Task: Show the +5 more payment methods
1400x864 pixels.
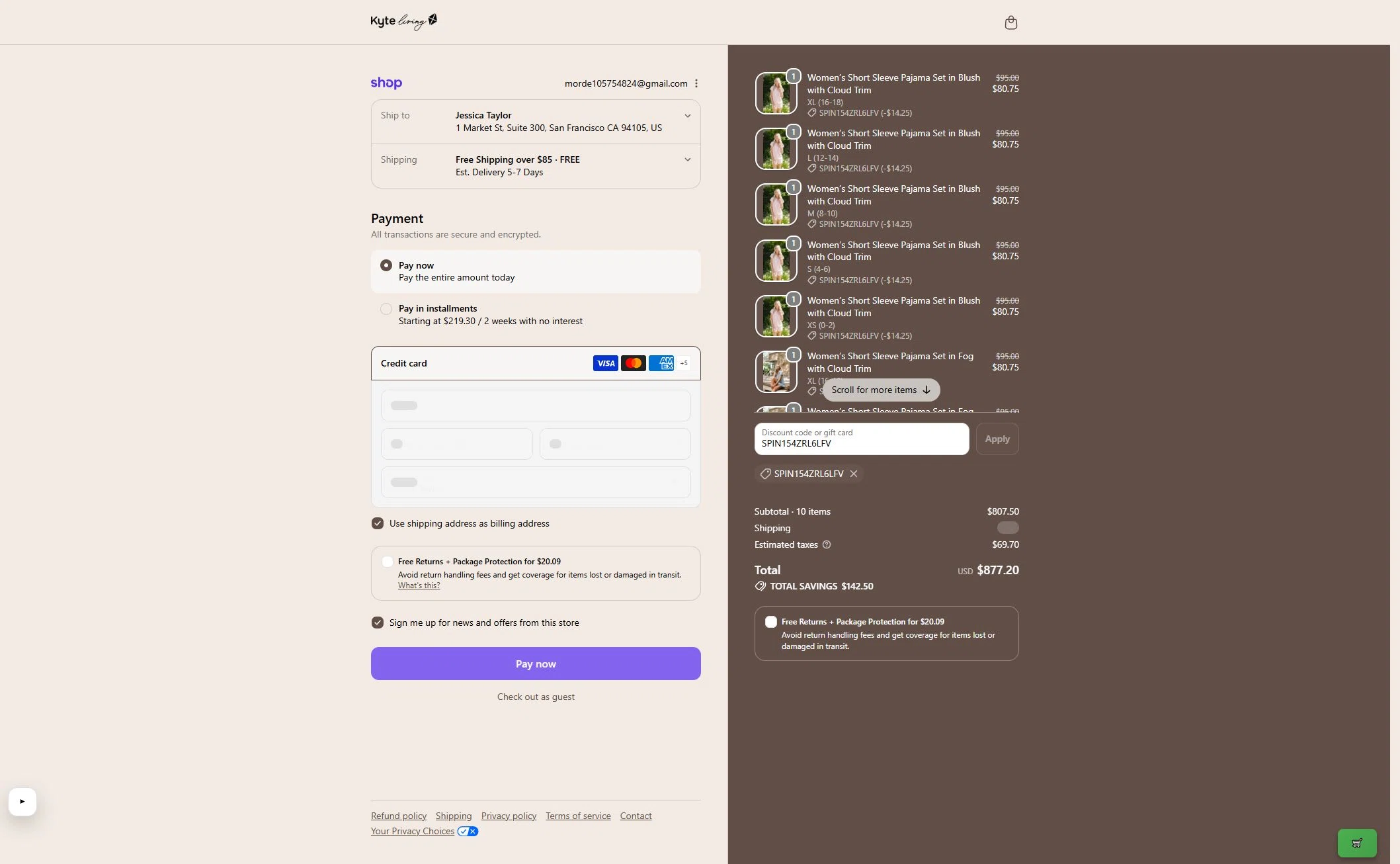Action: [684, 363]
